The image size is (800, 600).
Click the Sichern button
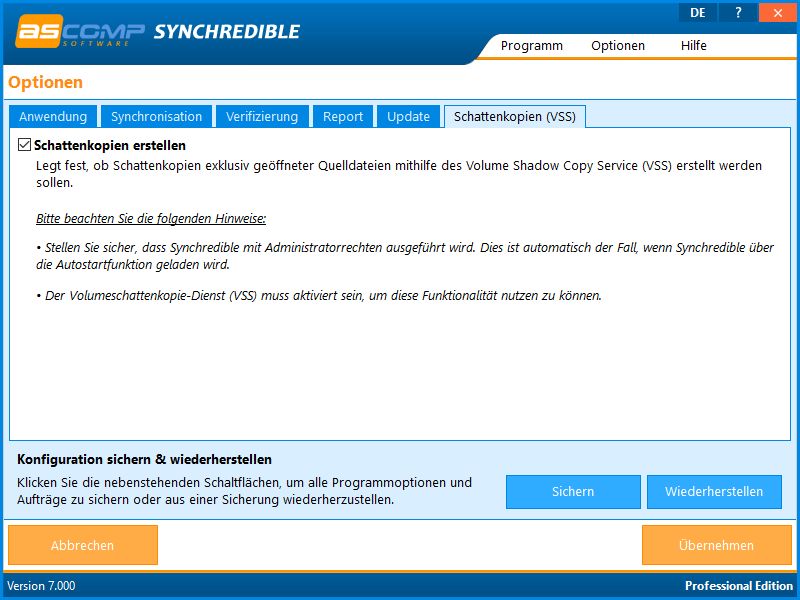573,492
